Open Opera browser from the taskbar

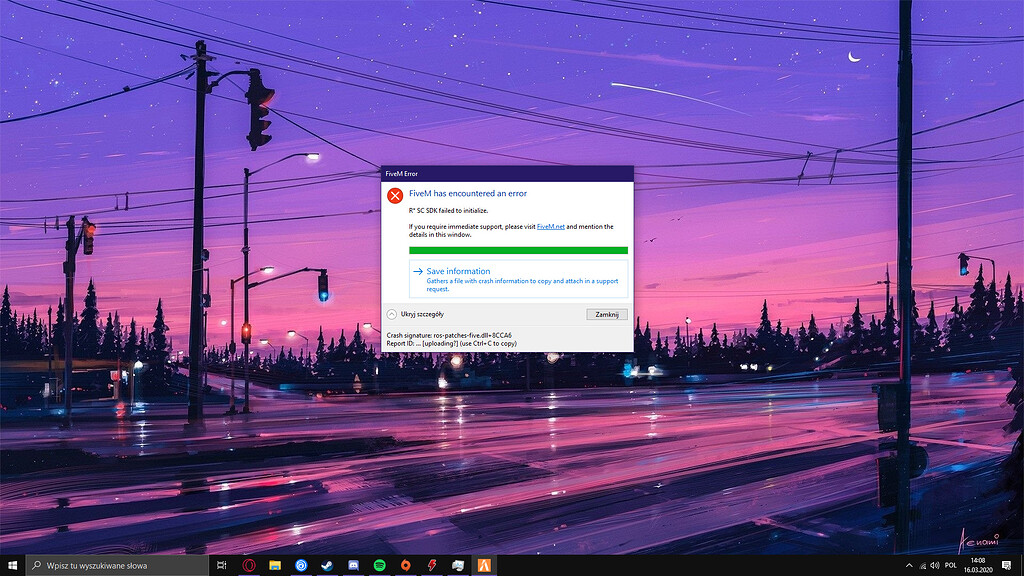click(x=248, y=563)
